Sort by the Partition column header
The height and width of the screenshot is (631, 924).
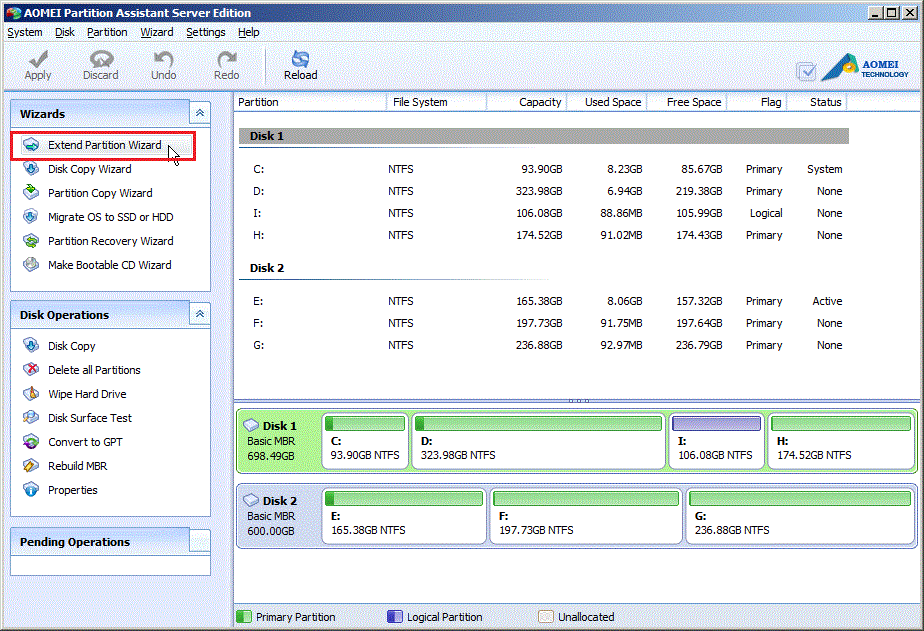[310, 102]
